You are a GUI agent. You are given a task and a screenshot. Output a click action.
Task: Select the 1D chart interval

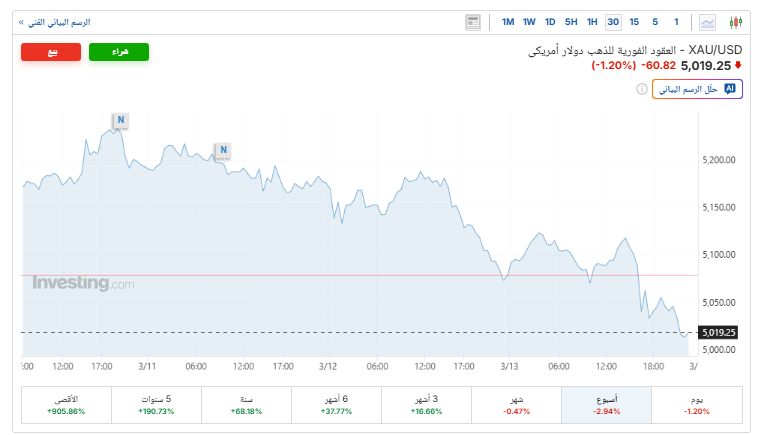click(550, 22)
